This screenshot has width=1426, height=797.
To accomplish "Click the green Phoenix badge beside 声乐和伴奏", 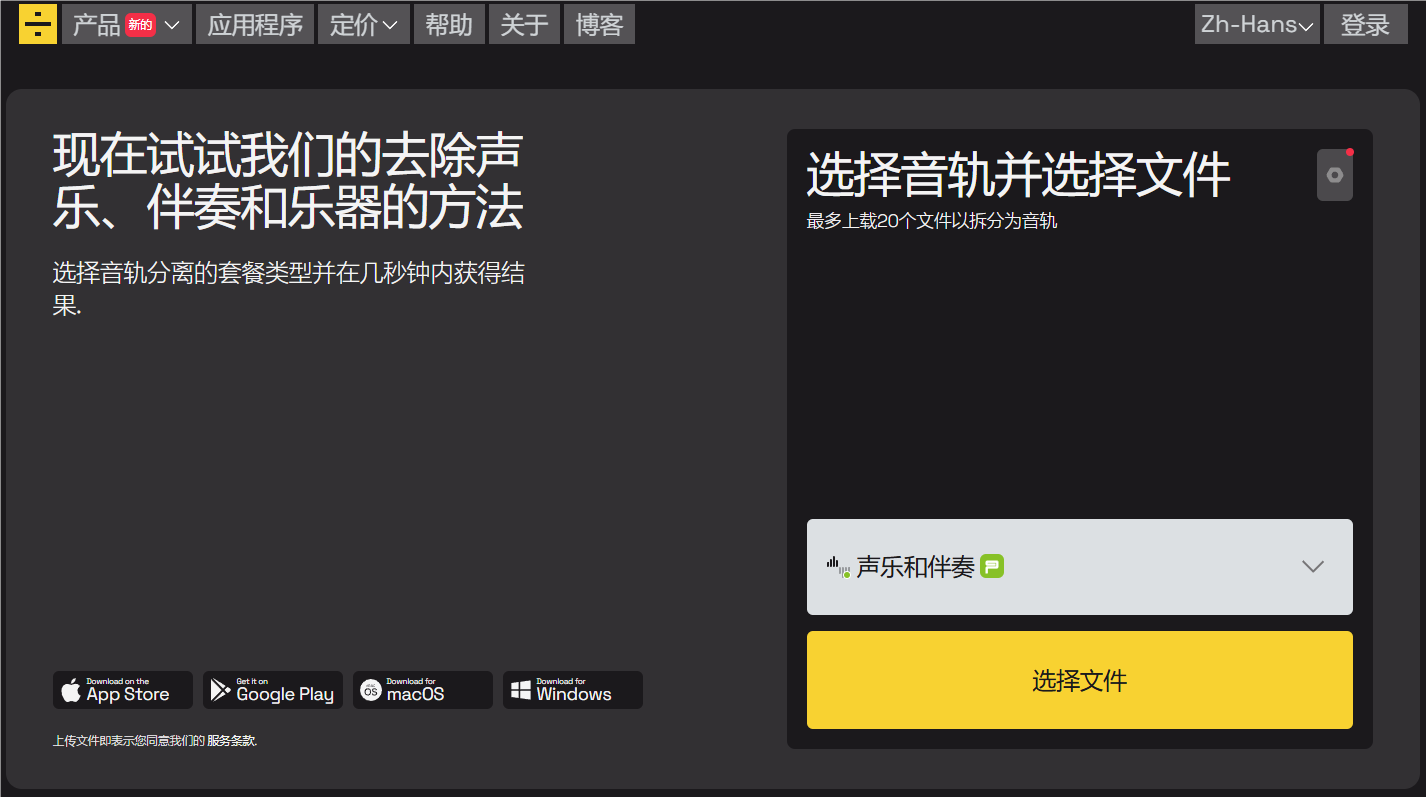I will coord(990,565).
